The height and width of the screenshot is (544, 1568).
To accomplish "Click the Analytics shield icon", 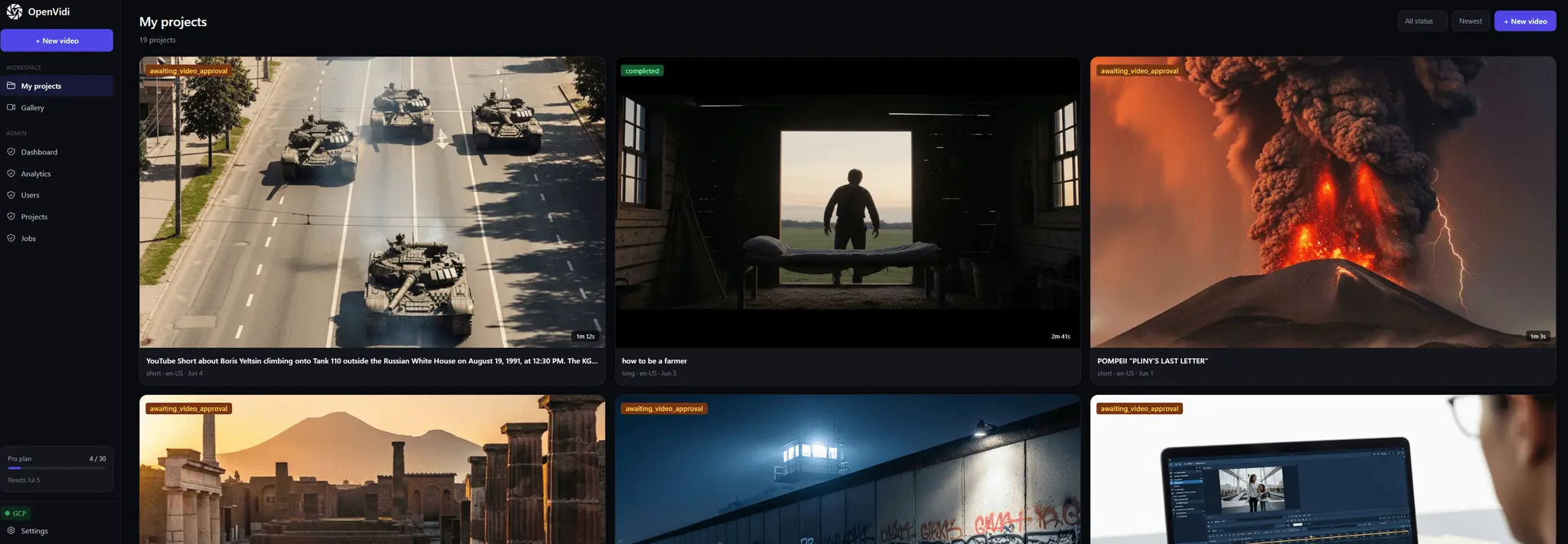I will click(11, 174).
